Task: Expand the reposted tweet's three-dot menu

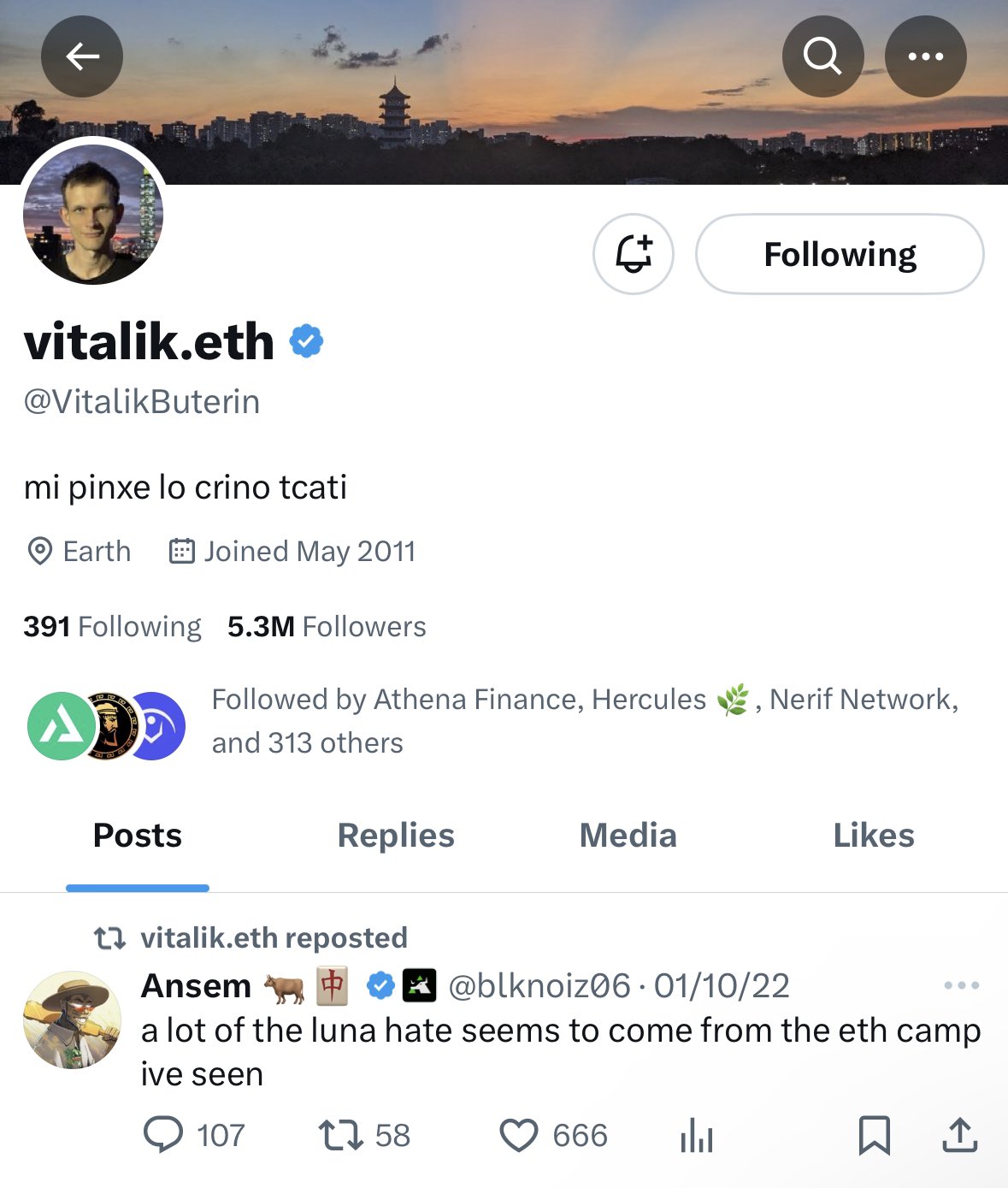Action: pyautogui.click(x=961, y=985)
